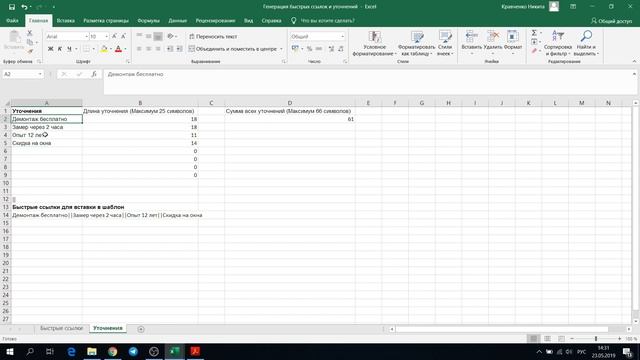The height and width of the screenshot is (360, 640).
Task: Click the Cut scissors icon
Action: (x=29, y=33)
